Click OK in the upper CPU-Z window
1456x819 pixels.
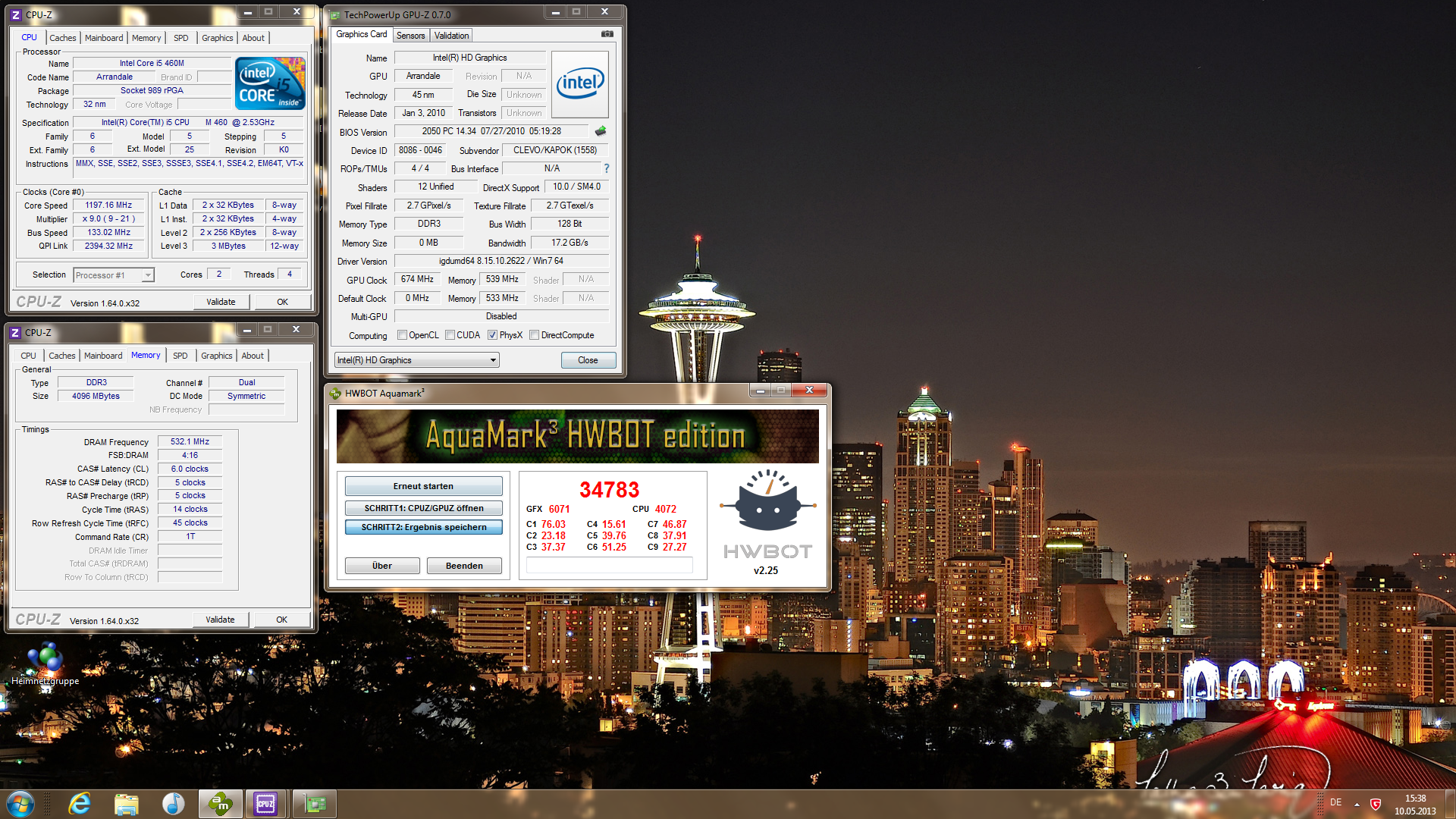pyautogui.click(x=282, y=302)
